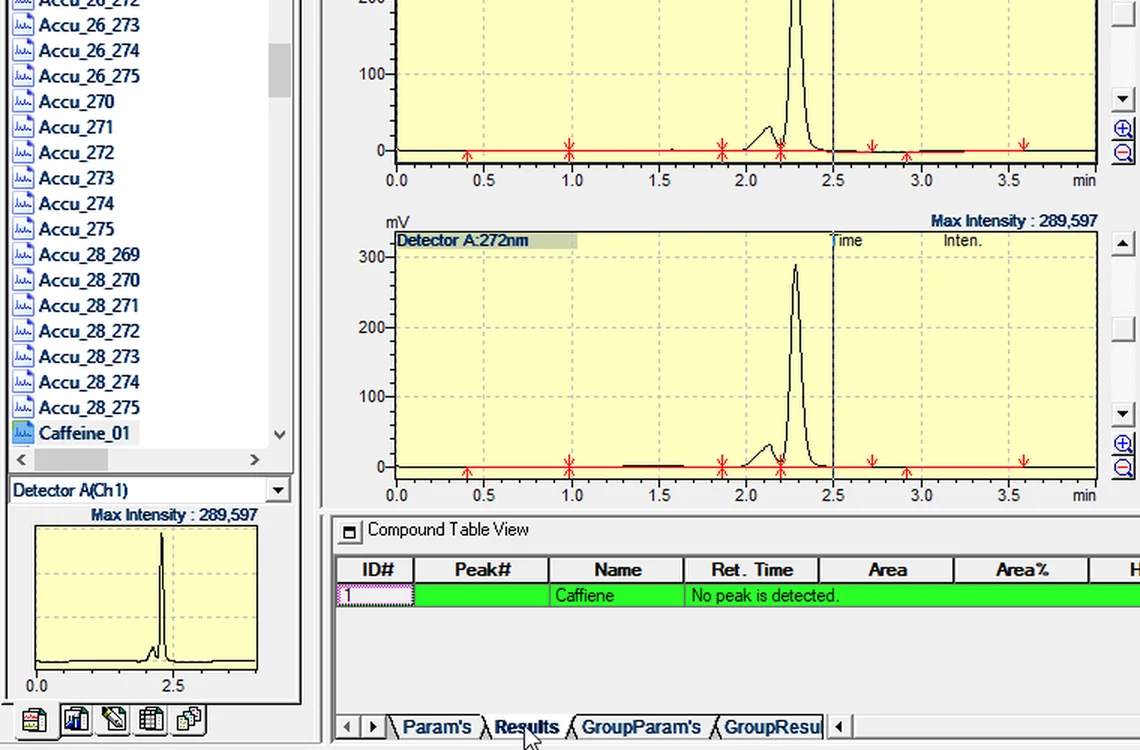Image resolution: width=1140 pixels, height=750 pixels.
Task: Select the Accu_28_271 data file
Action: click(89, 305)
